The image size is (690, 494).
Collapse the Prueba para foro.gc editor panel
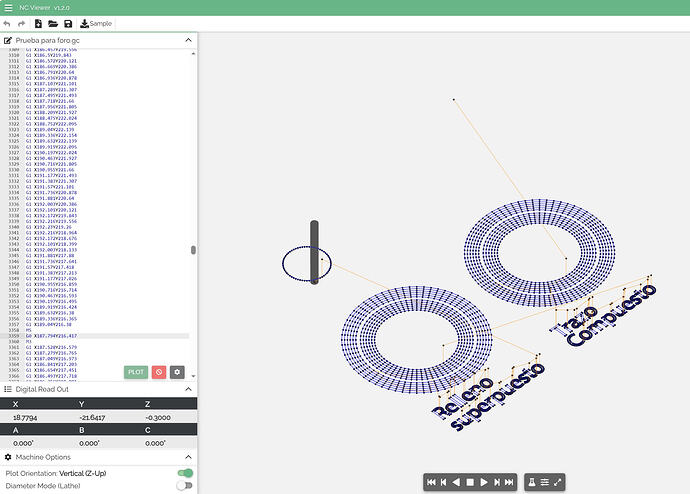click(x=188, y=40)
